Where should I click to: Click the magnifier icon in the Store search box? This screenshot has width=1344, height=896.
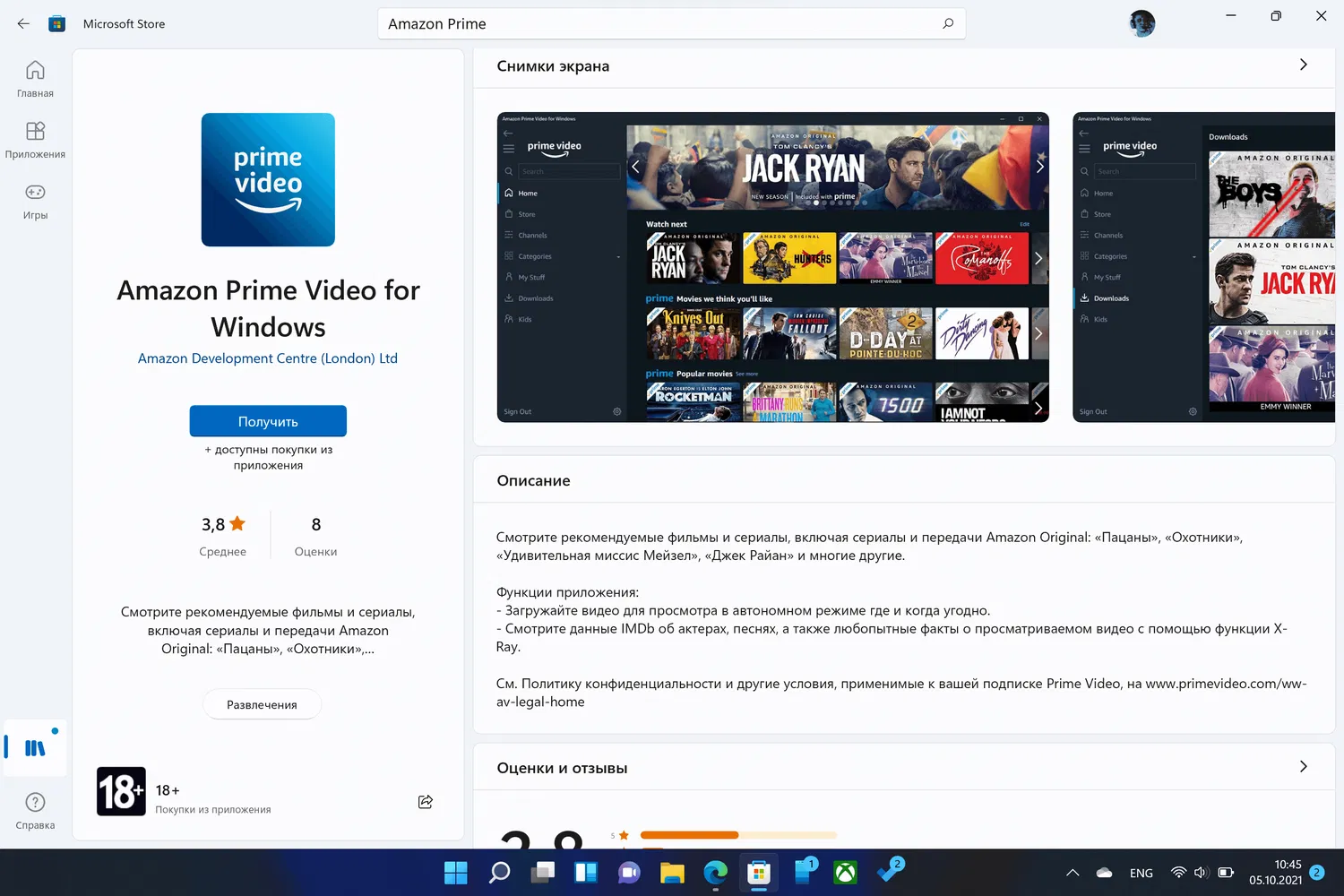948,23
